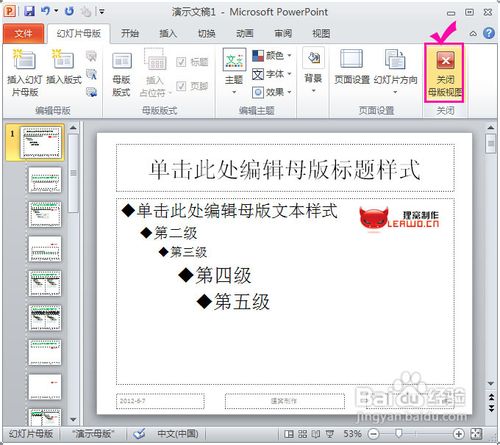Expand the Colors (颜色) dropdown

pos(271,55)
